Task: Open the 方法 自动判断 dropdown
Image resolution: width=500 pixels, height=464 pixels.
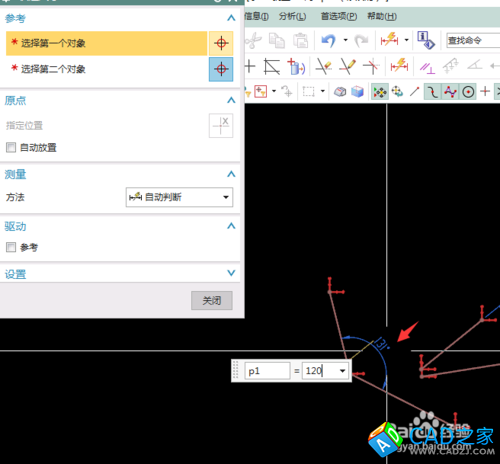Action: [179, 197]
